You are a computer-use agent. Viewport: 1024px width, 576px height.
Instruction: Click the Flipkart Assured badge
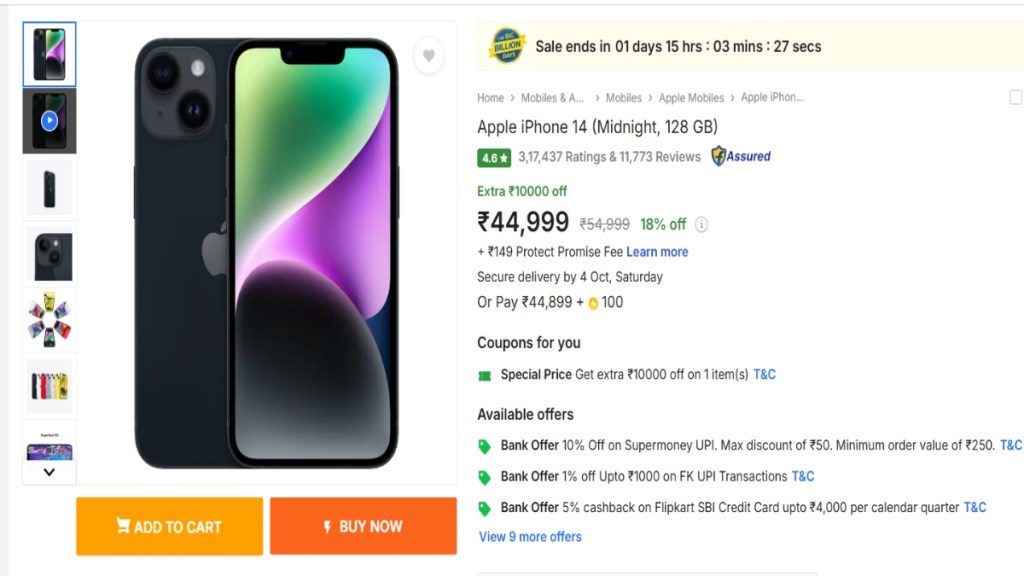pos(741,156)
